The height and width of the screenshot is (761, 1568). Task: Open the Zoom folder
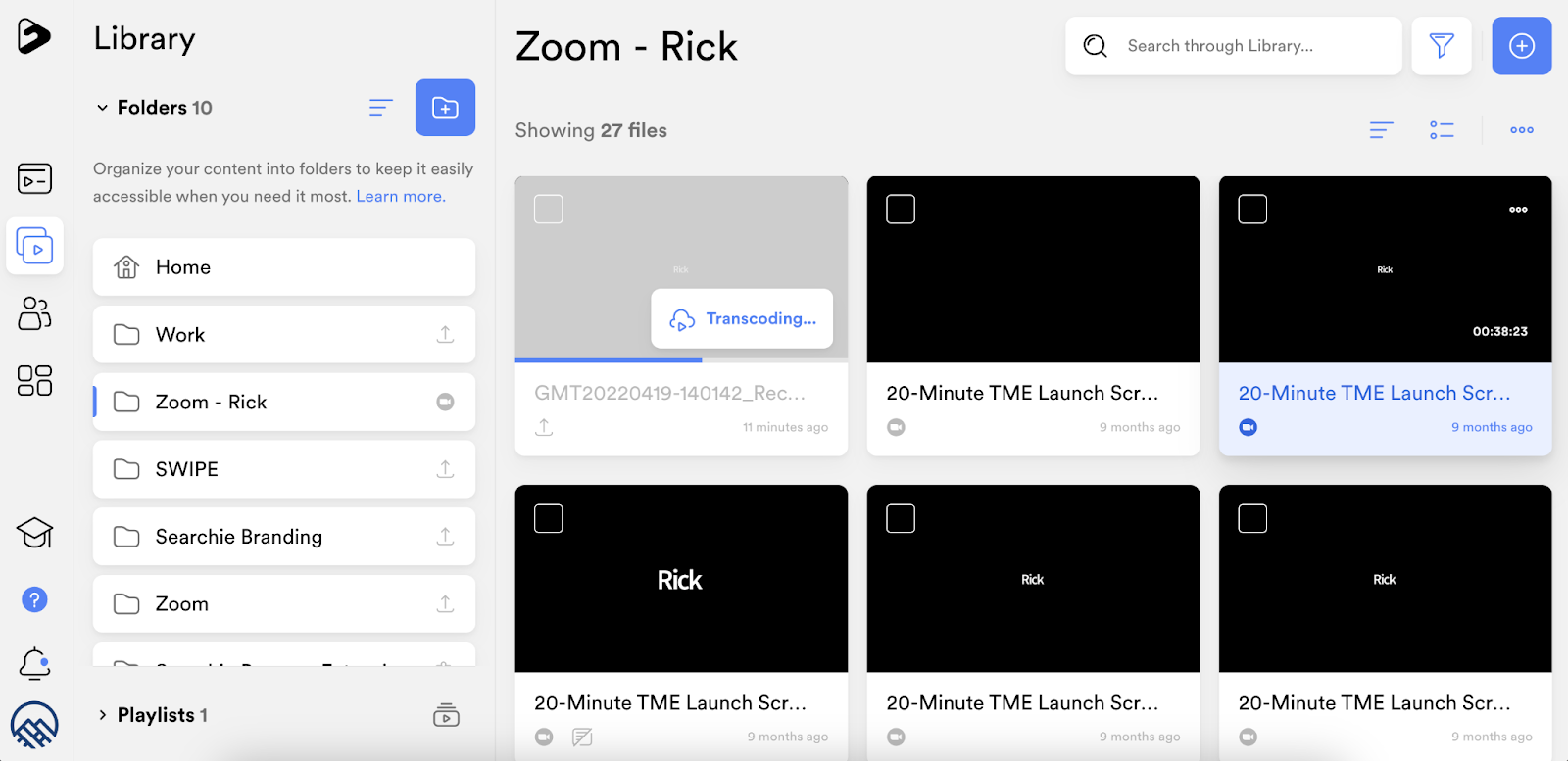click(284, 603)
